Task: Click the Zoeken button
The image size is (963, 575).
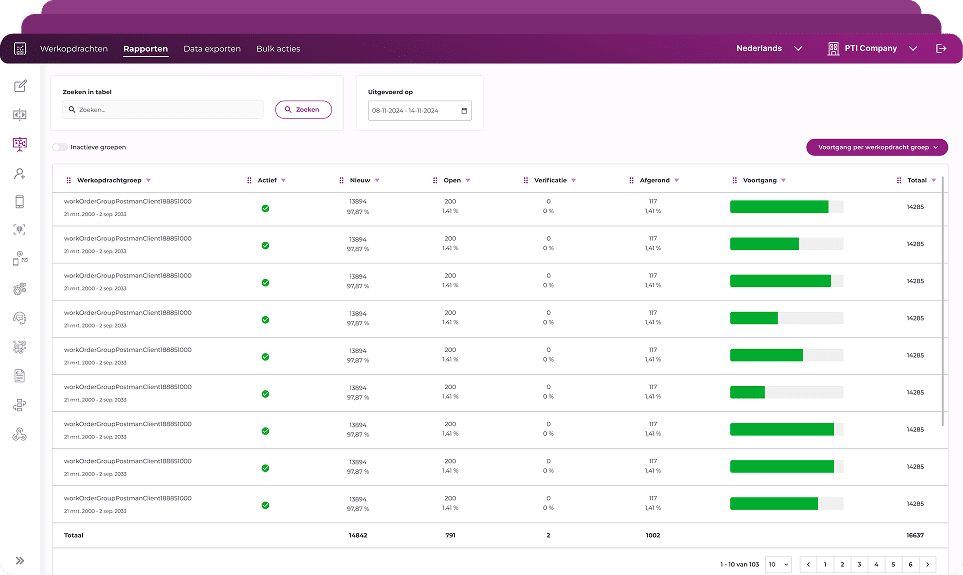Action: 303,109
